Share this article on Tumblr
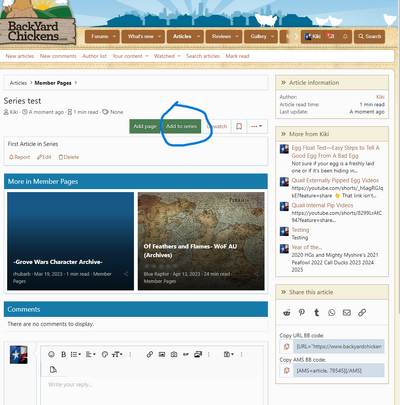 (317, 313)
